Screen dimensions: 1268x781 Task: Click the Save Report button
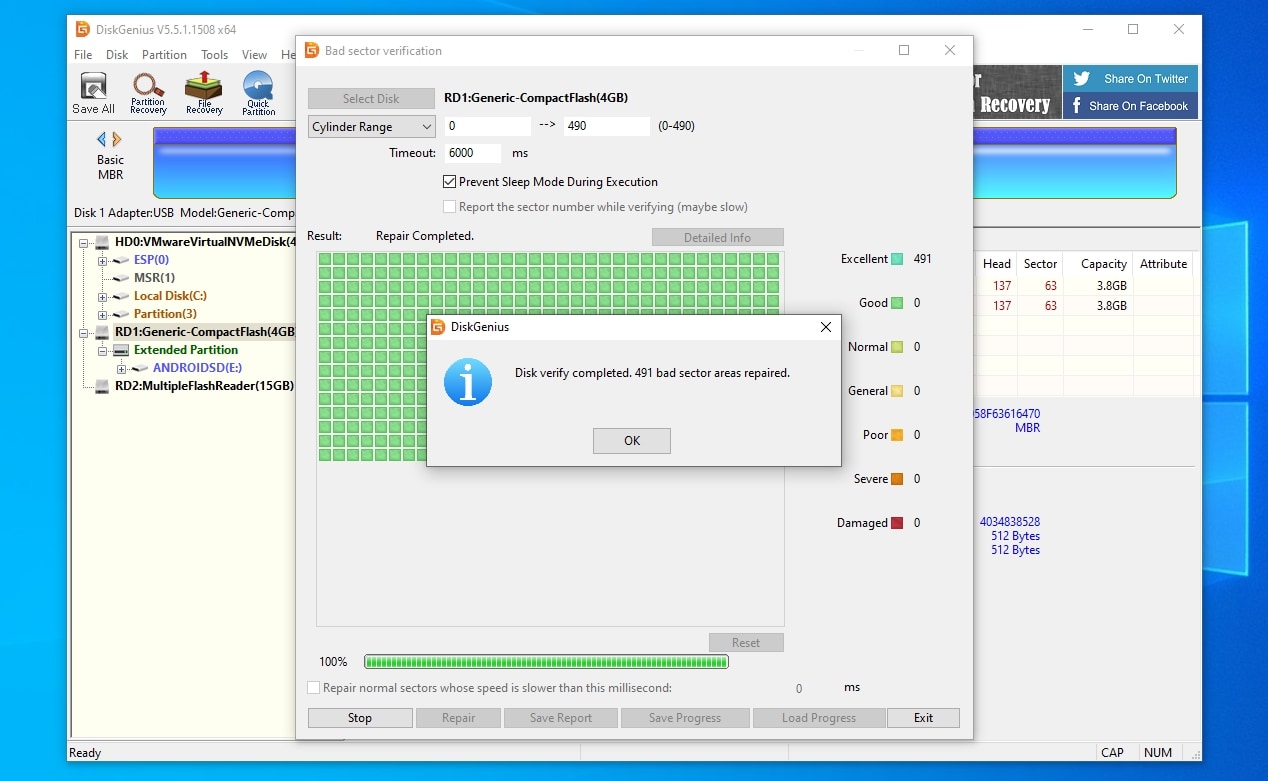pos(561,718)
